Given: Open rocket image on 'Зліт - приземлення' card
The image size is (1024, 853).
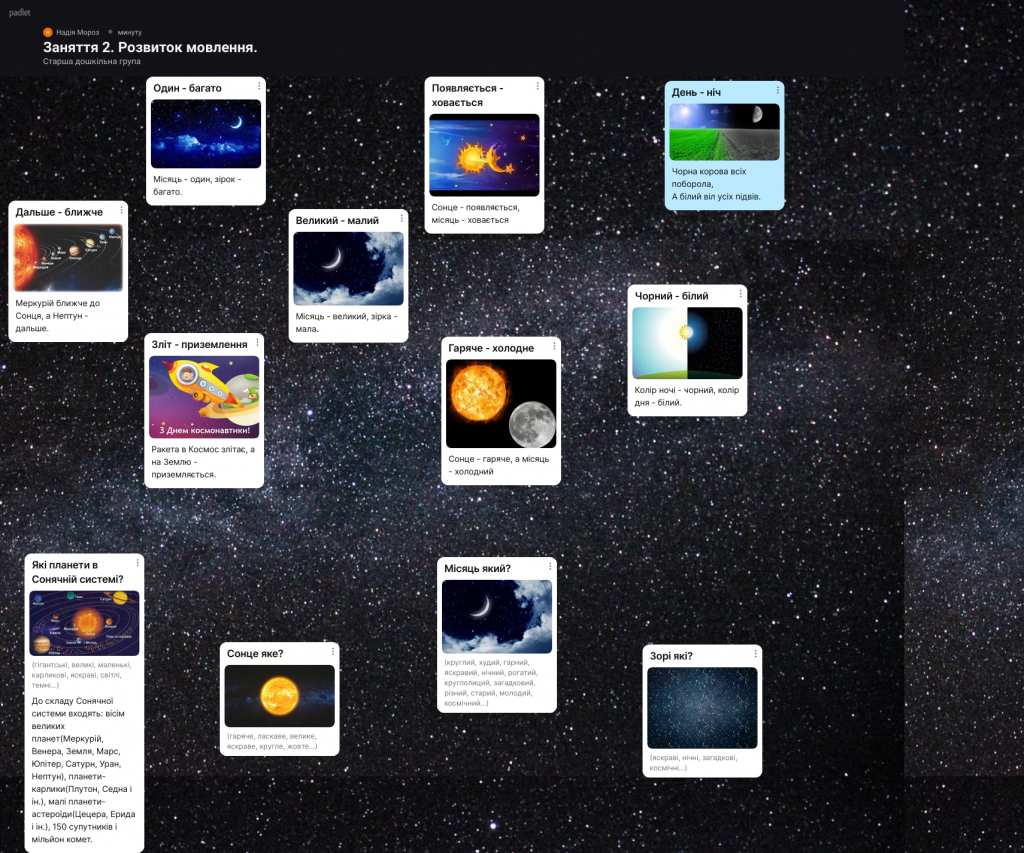Looking at the screenshot, I should 204,397.
